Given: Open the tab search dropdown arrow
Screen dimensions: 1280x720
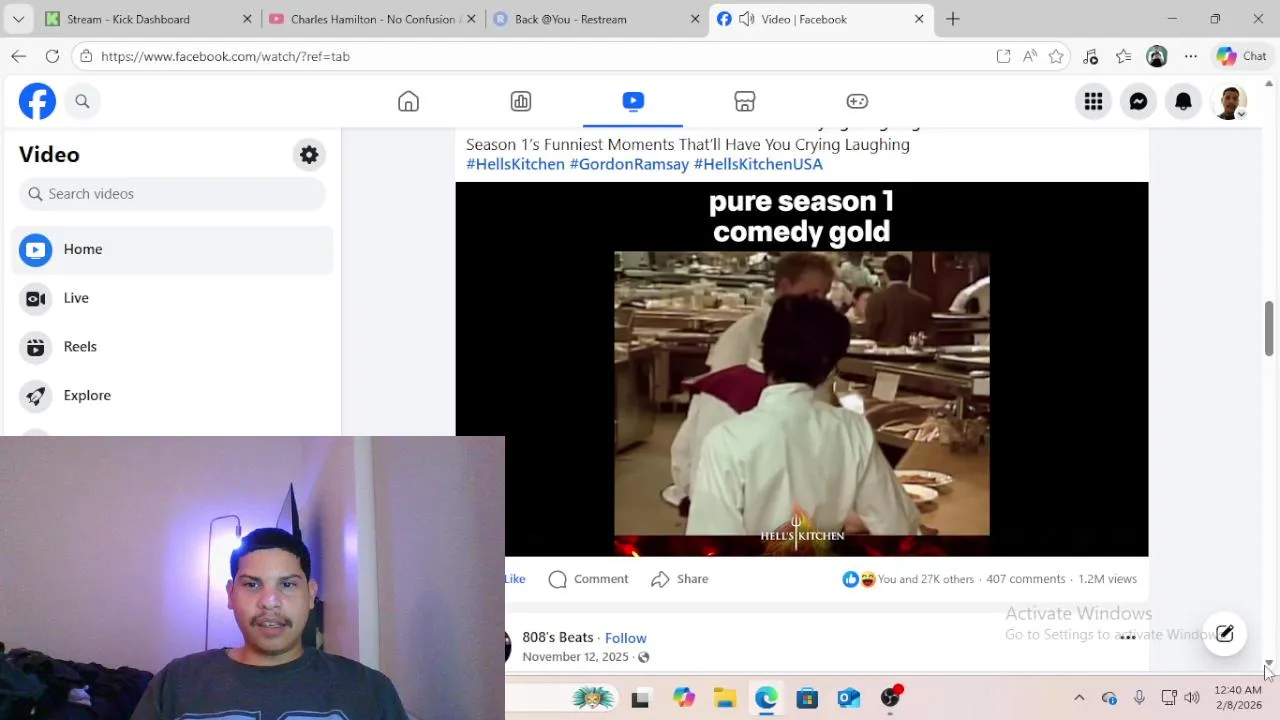Looking at the screenshot, I should pyautogui.click(x=18, y=19).
